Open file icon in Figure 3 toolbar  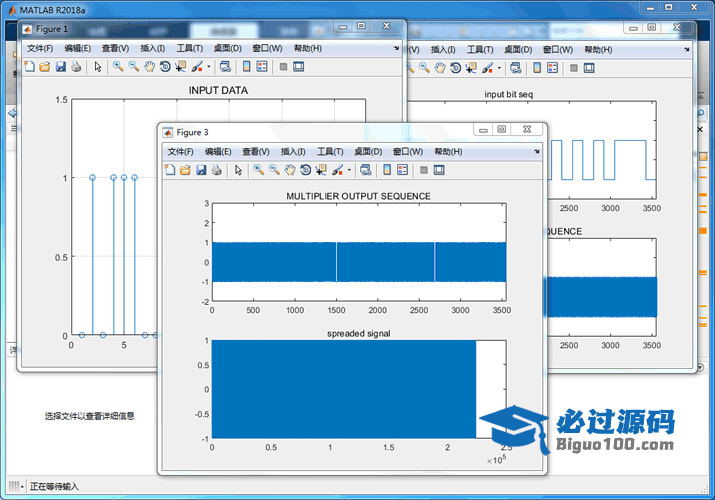(185, 170)
